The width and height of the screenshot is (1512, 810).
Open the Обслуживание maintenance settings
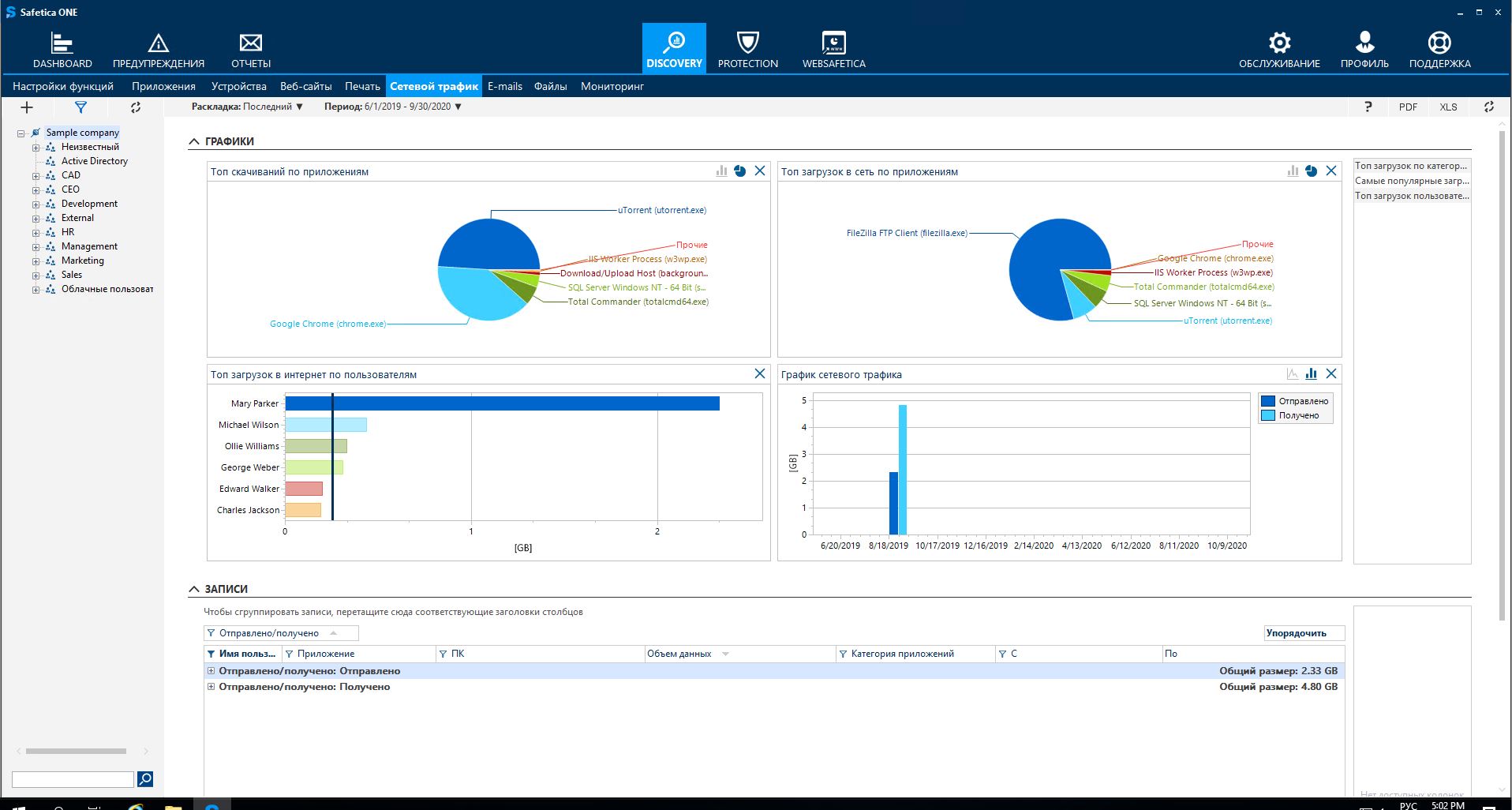point(1278,50)
